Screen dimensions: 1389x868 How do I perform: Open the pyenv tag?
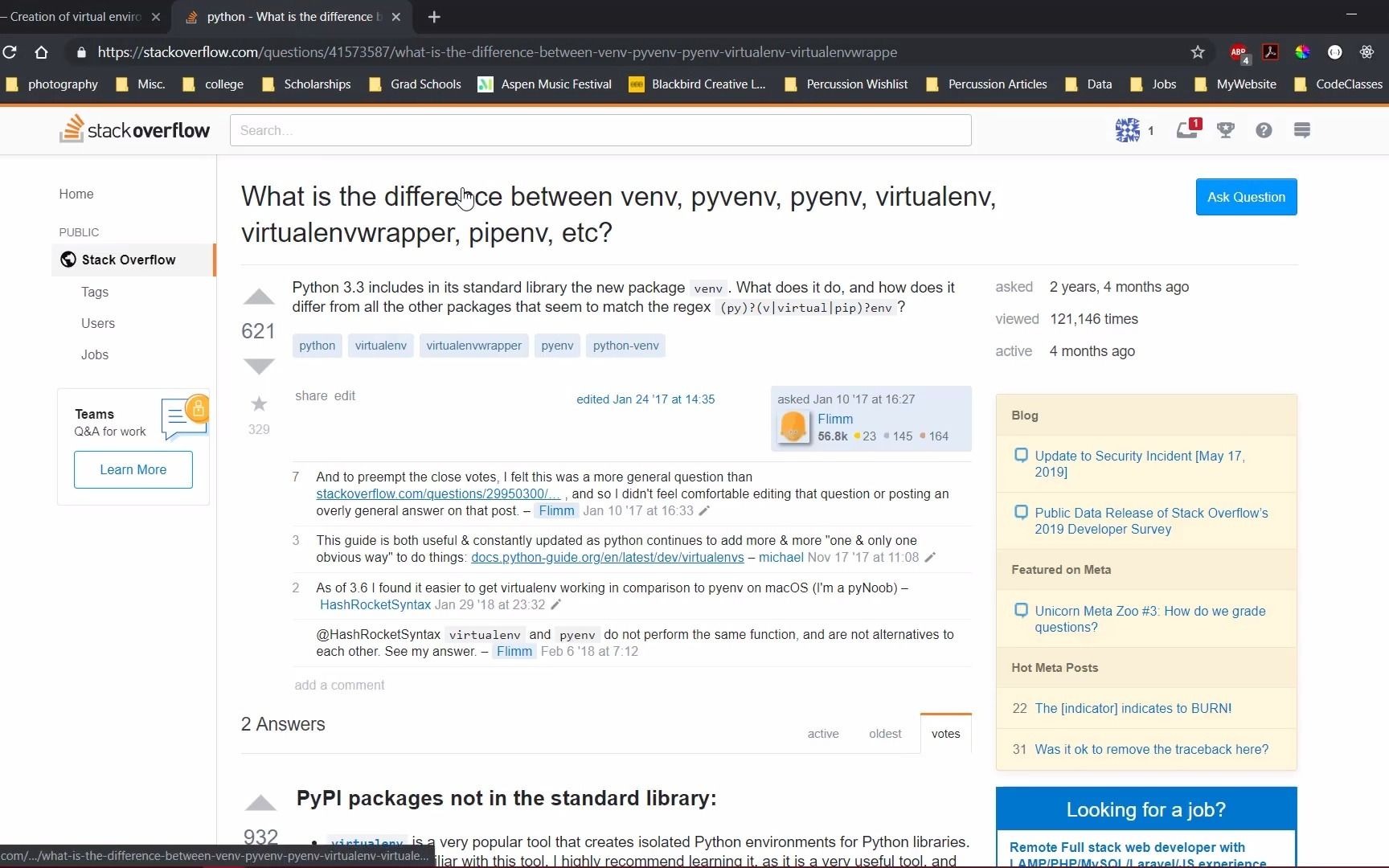557,346
